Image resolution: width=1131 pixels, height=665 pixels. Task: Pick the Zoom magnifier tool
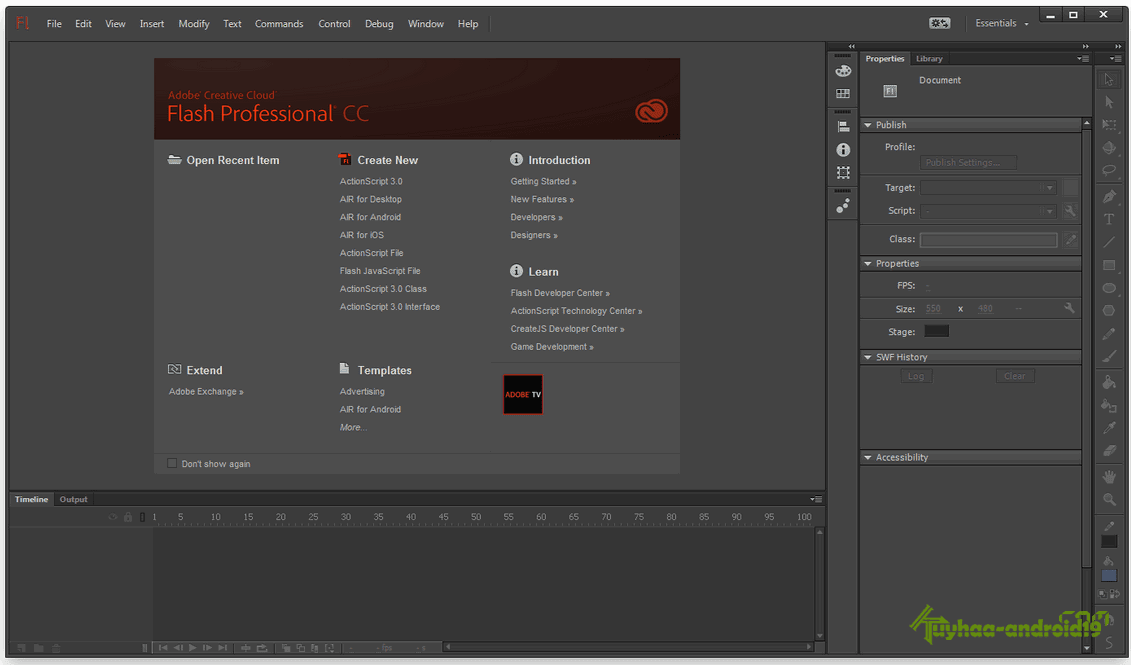click(1109, 499)
